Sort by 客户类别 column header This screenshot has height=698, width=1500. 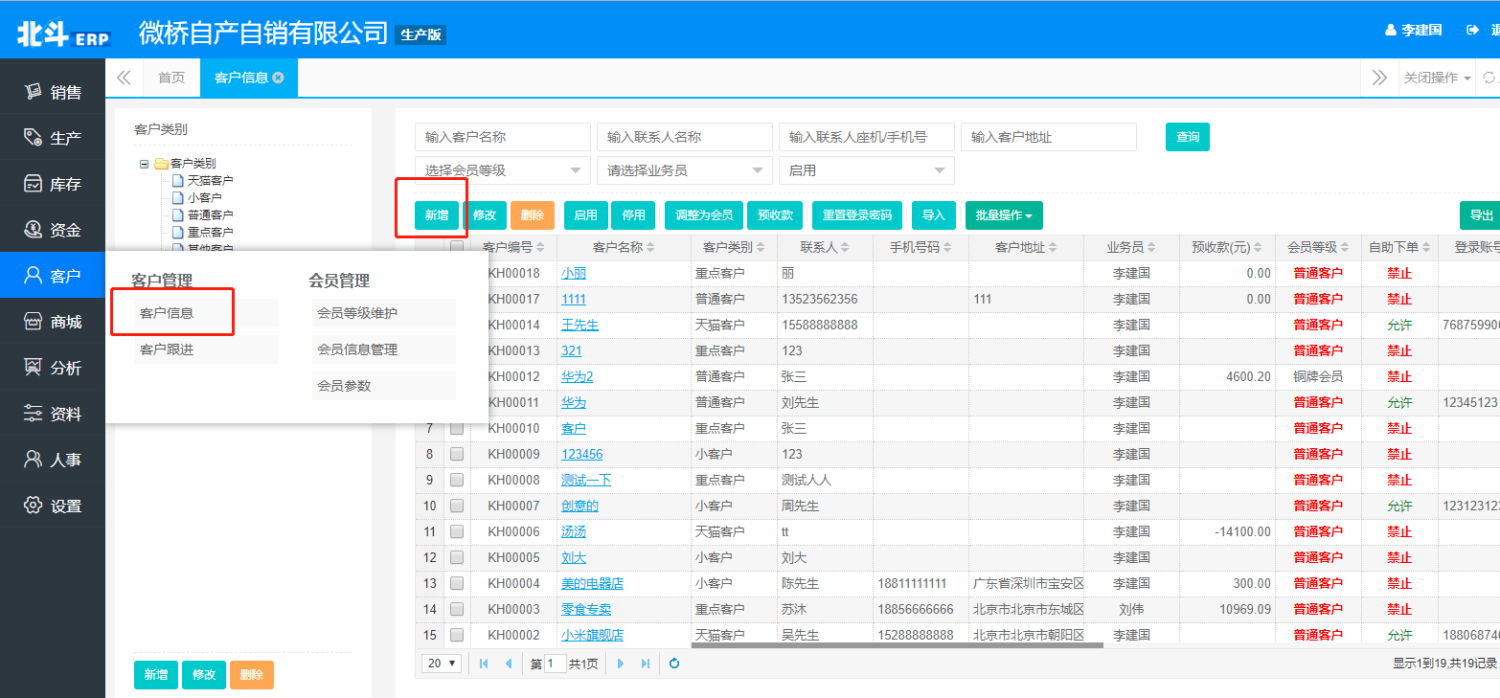click(x=734, y=247)
